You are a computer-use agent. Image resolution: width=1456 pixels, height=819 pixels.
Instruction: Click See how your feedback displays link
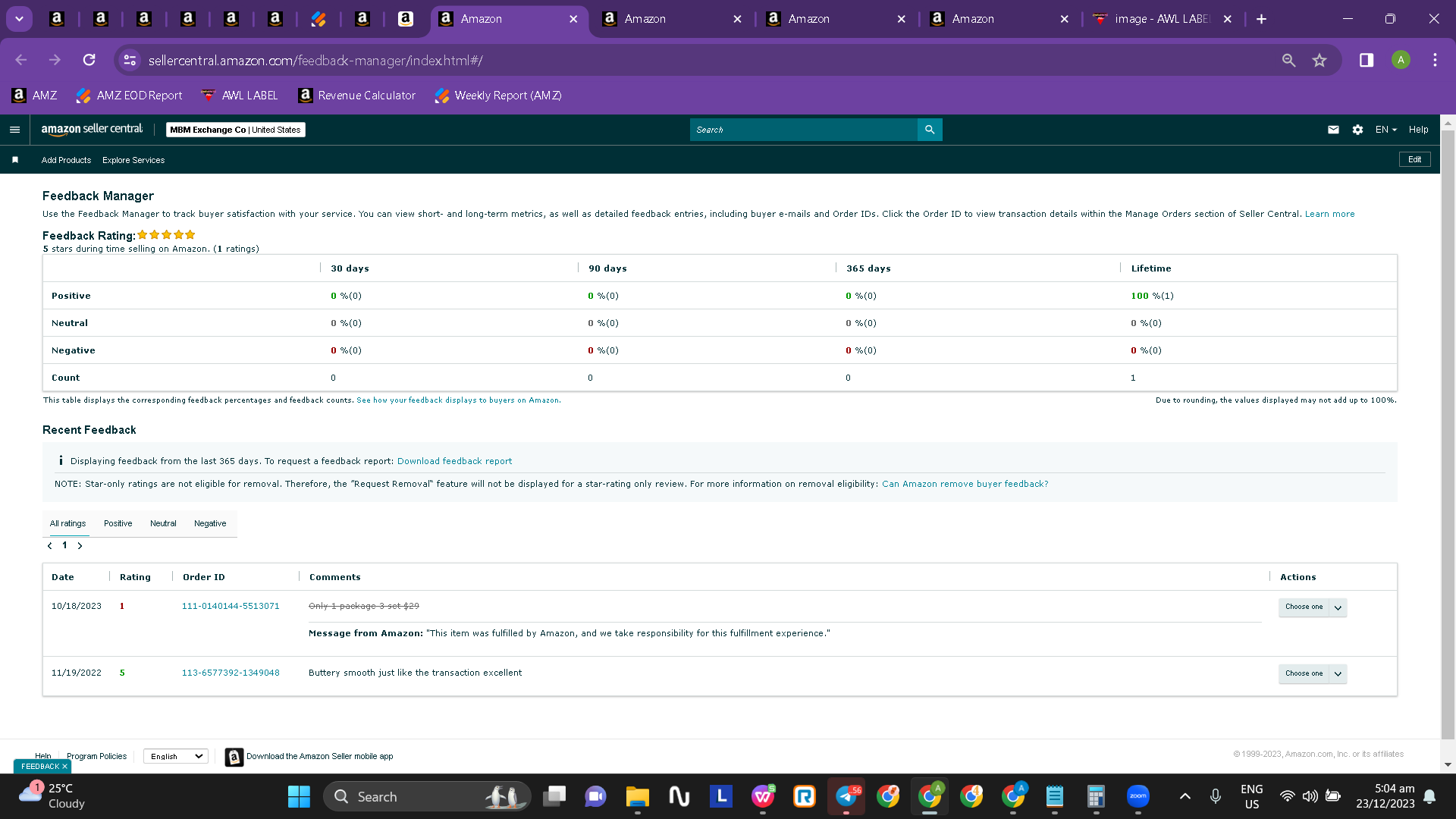(x=459, y=400)
